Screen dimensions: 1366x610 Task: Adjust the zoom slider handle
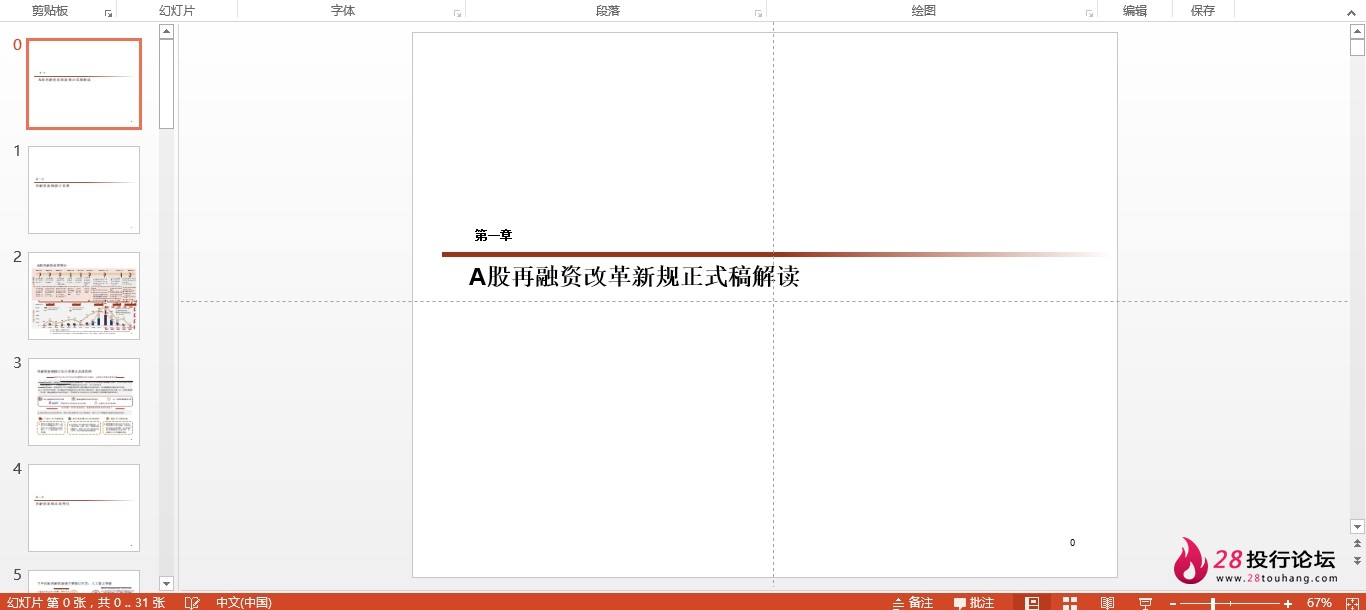click(1213, 603)
